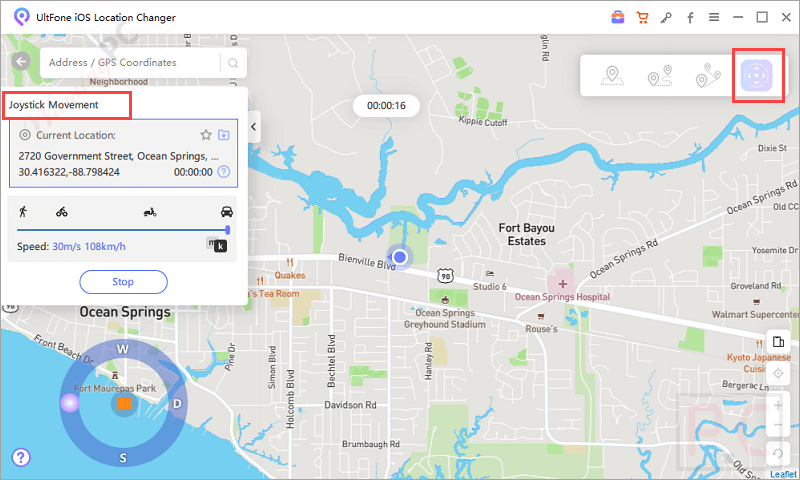This screenshot has width=800, height=480.
Task: Select the multi-spot movement mode icon
Action: click(708, 75)
